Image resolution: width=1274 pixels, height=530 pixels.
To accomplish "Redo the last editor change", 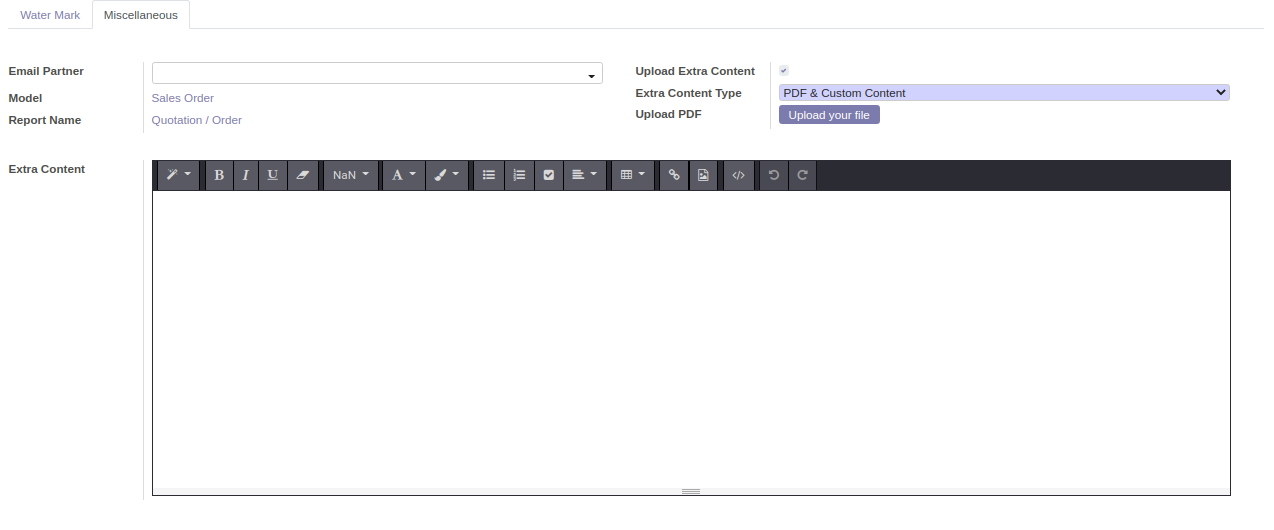I will tap(802, 175).
